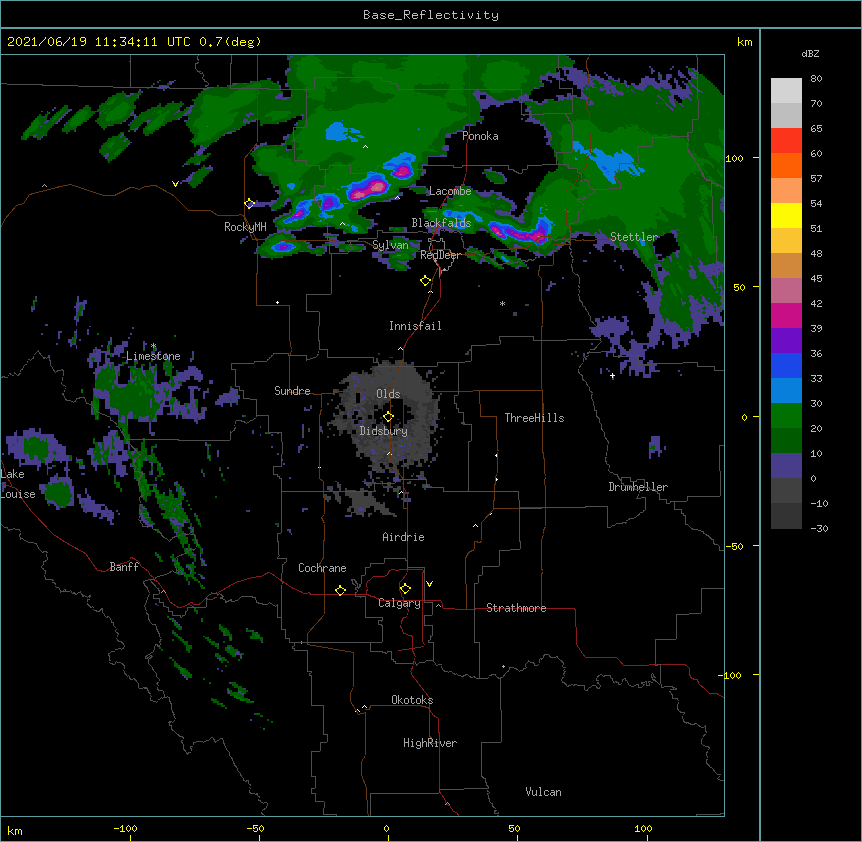This screenshot has height=842, width=862.
Task: Click the Sylvan label
Action: (390, 245)
